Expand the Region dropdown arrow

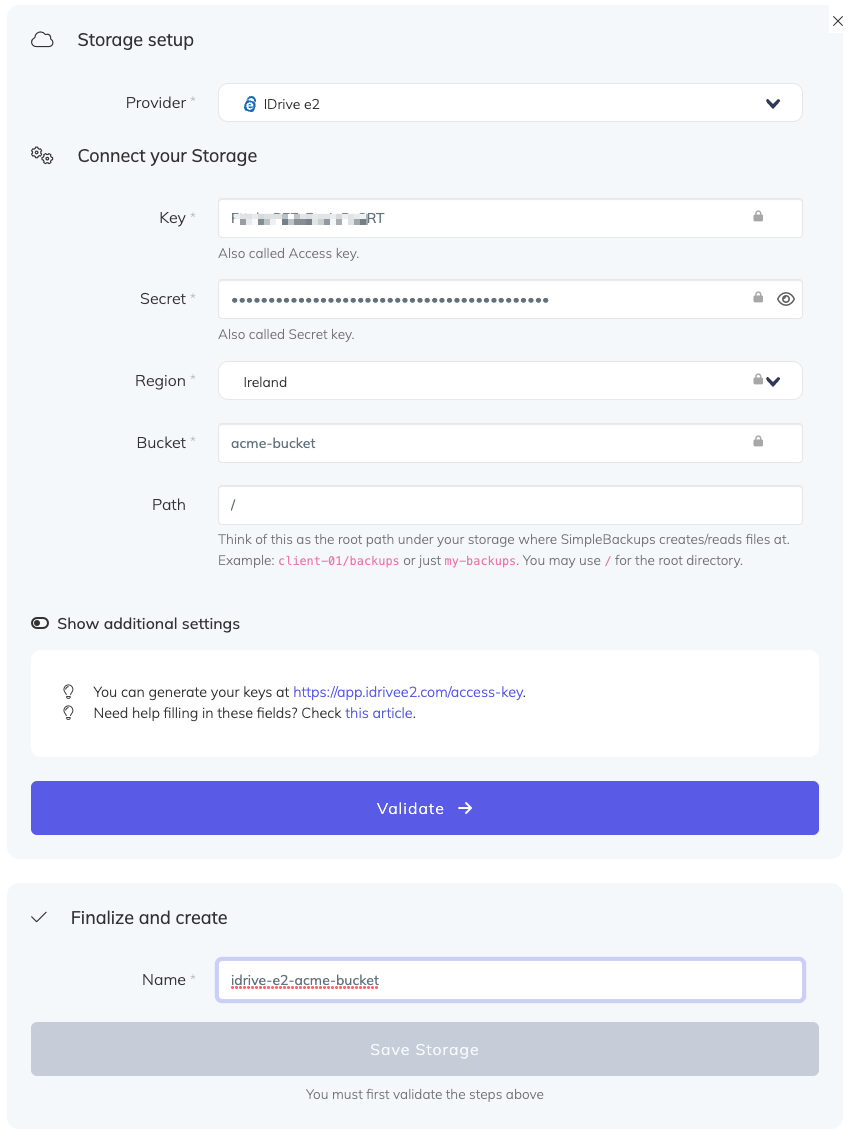[773, 381]
